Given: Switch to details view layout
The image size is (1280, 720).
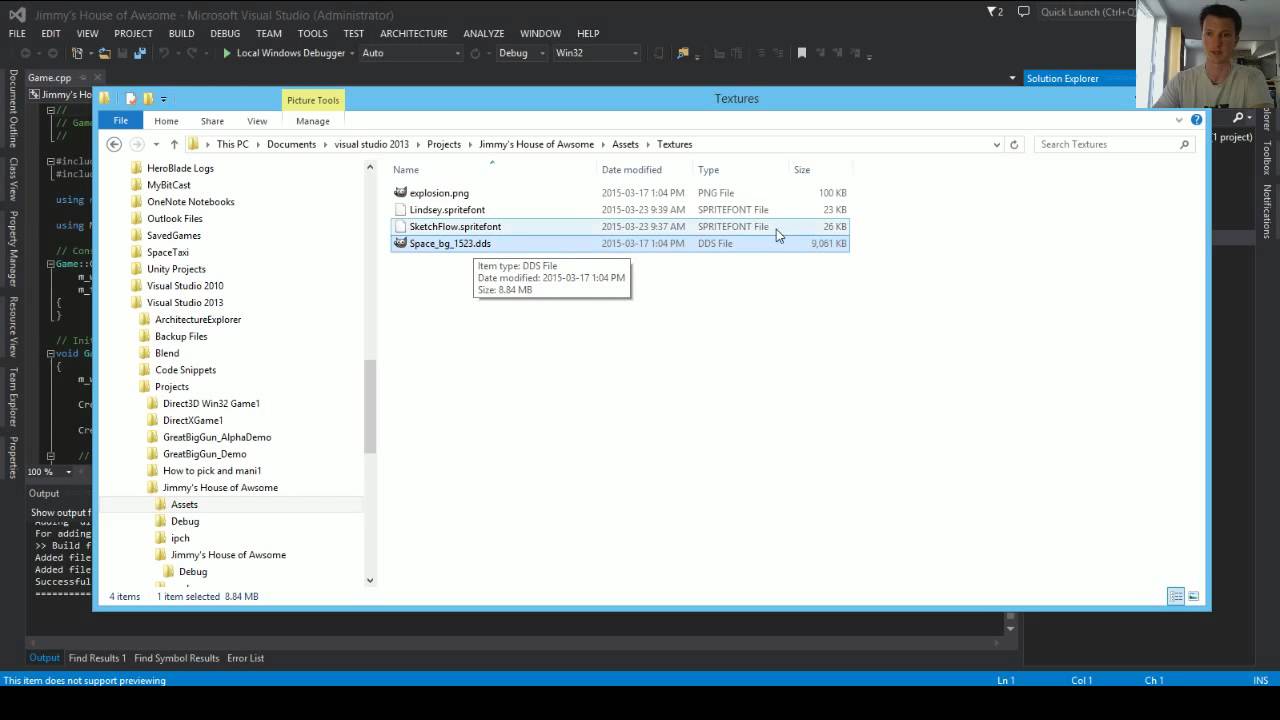Looking at the screenshot, I should (1176, 596).
